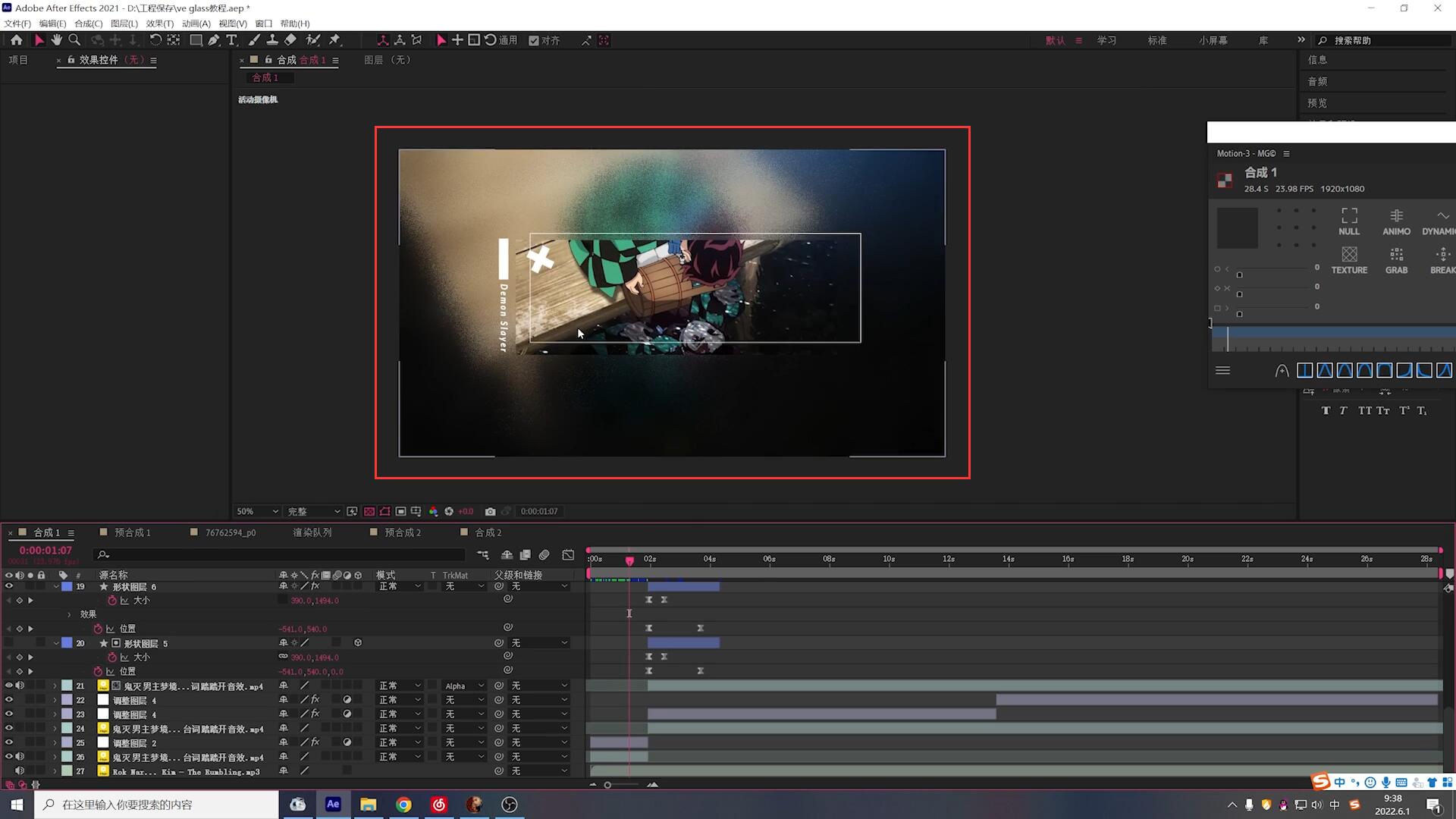Select the Eraser tool
This screenshot has height=819, width=1456.
pos(290,40)
